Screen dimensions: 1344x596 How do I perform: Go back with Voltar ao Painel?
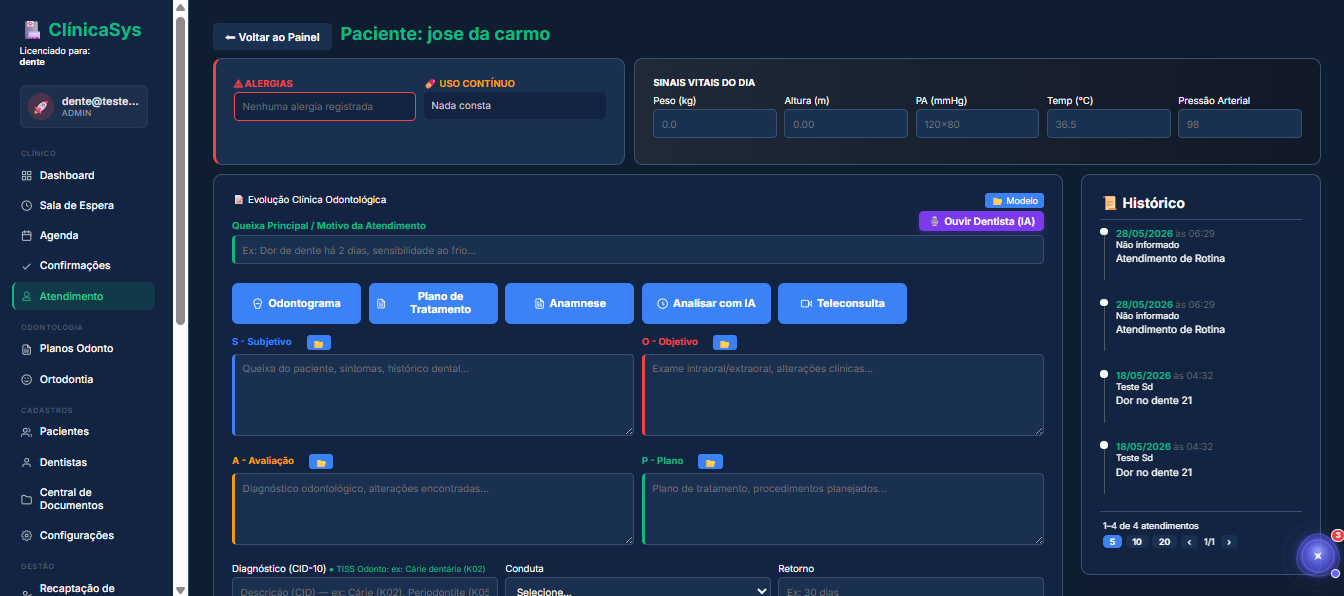point(272,37)
